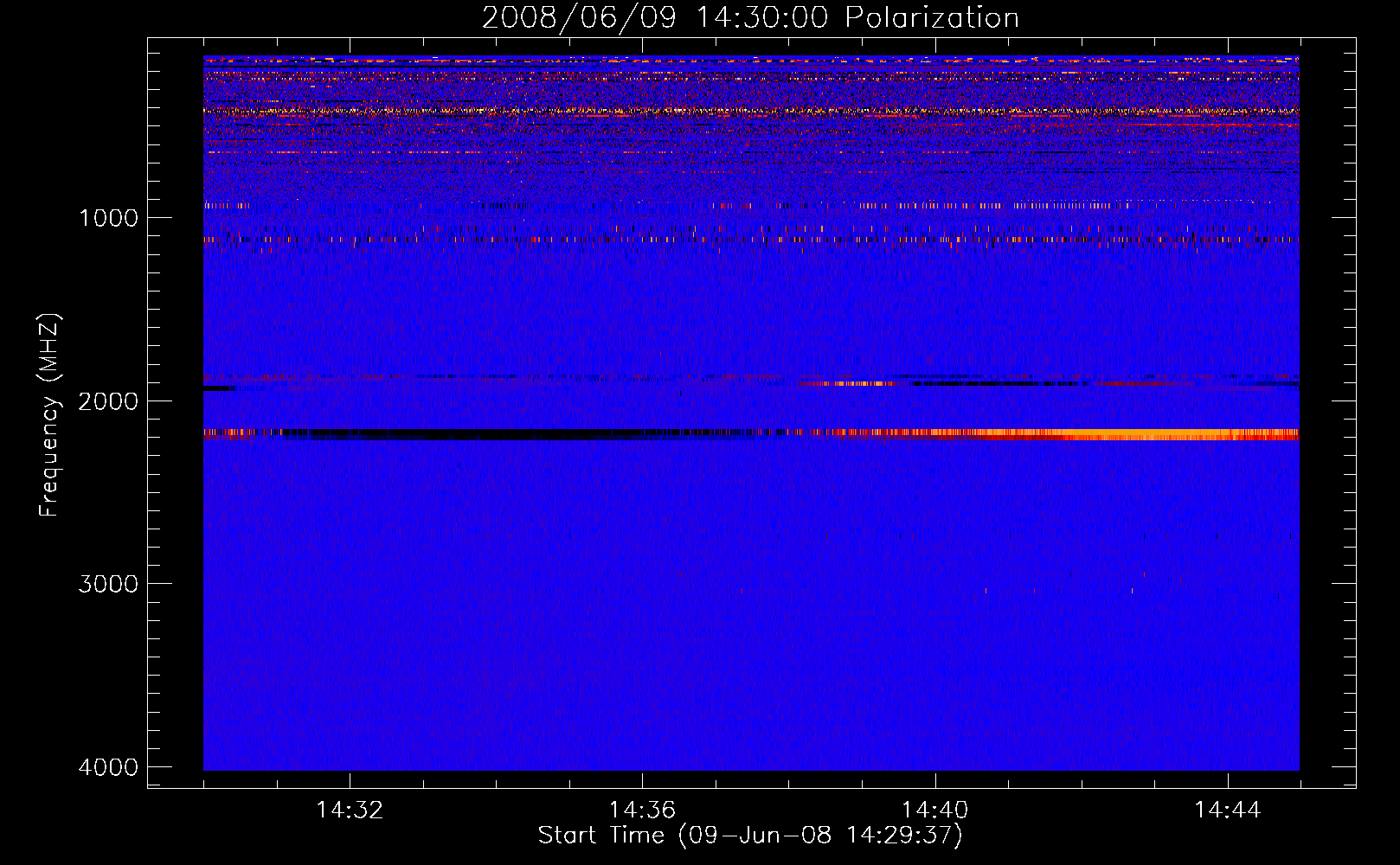
Task: Click the 14:40 time tick label
Action: click(934, 811)
